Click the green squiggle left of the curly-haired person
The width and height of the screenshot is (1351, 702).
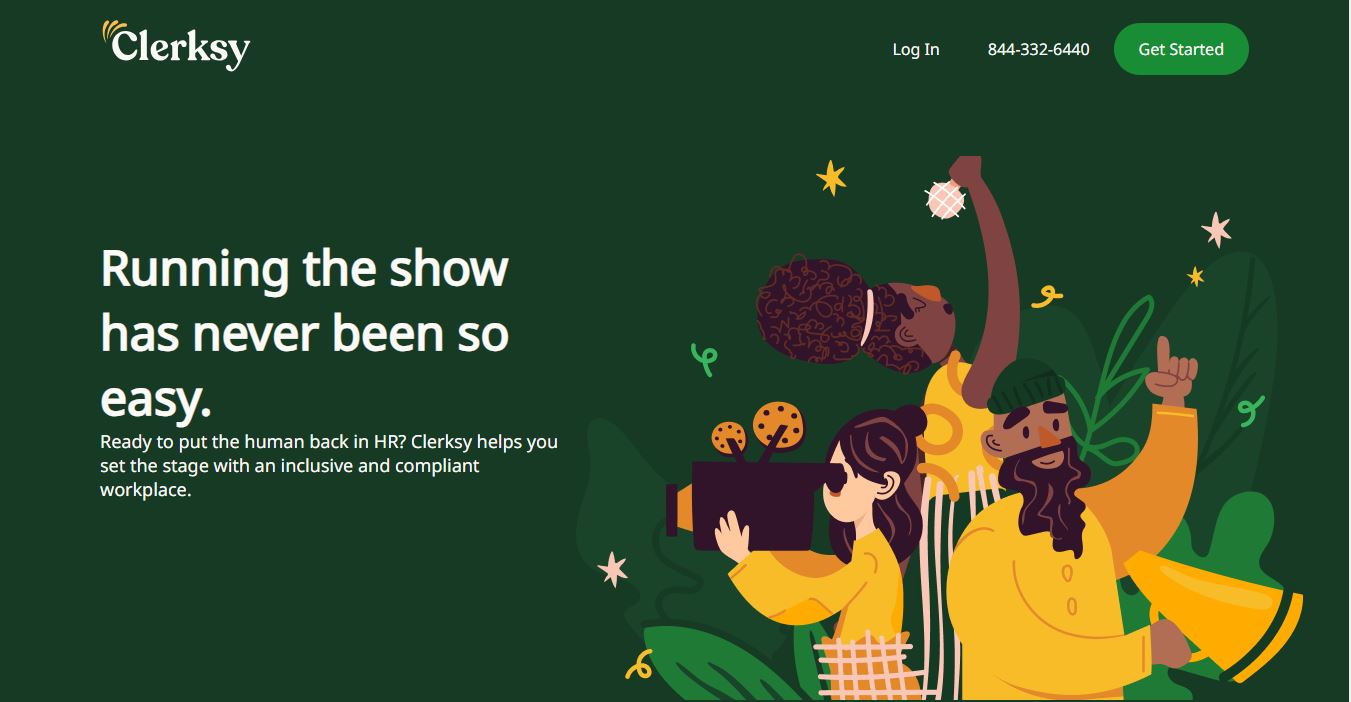(x=705, y=359)
